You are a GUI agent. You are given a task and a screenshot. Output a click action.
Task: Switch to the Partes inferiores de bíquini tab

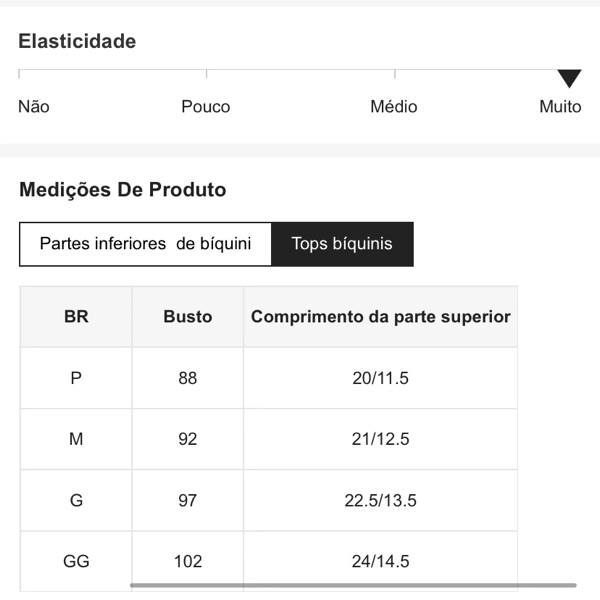(145, 244)
